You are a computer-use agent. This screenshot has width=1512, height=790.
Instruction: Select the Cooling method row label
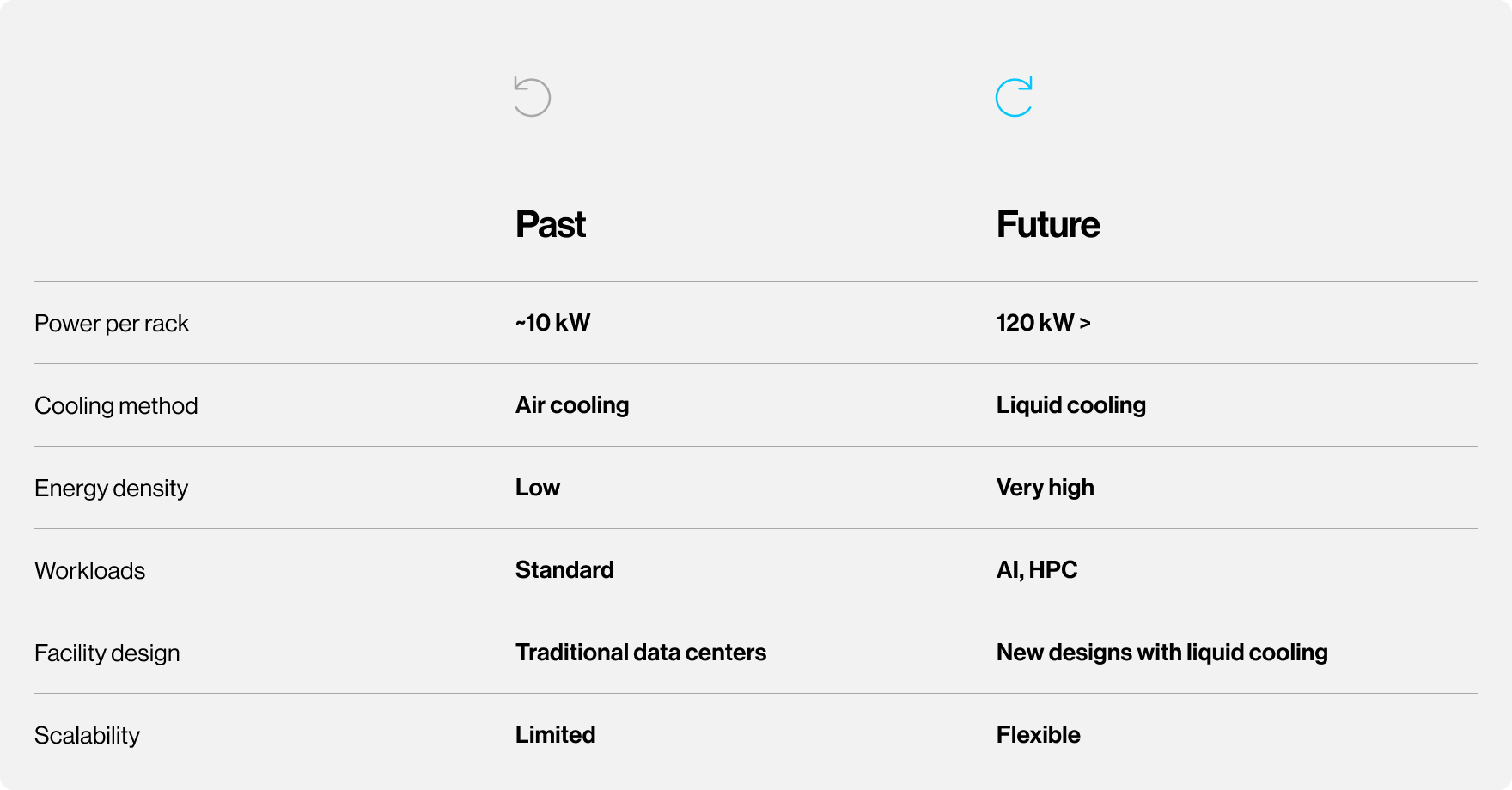pos(116,406)
